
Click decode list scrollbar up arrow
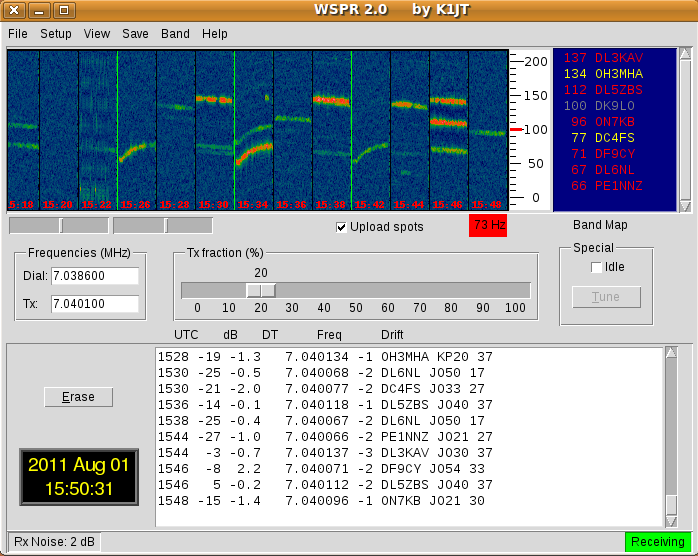[x=671, y=353]
